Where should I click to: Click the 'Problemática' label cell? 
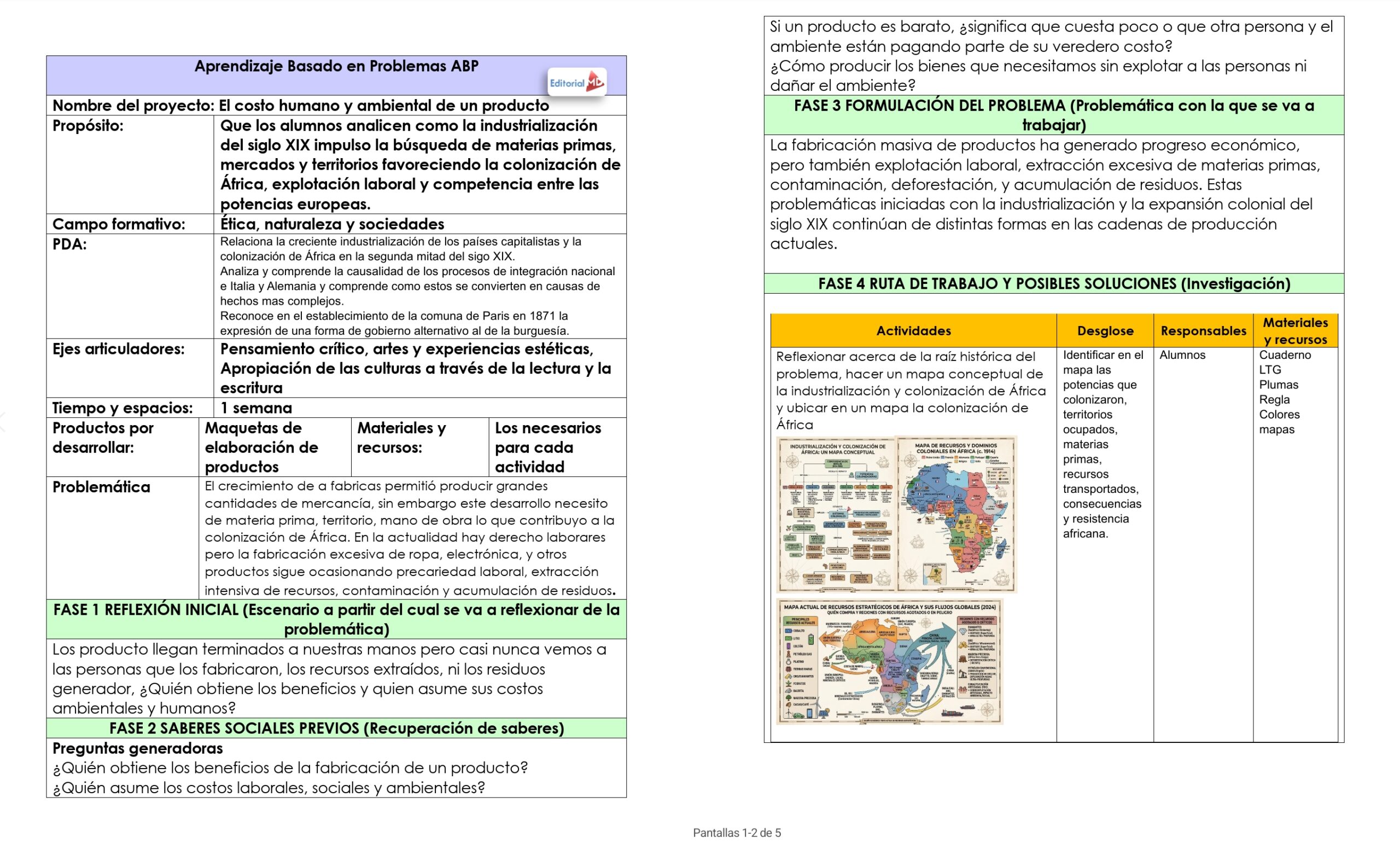122,537
